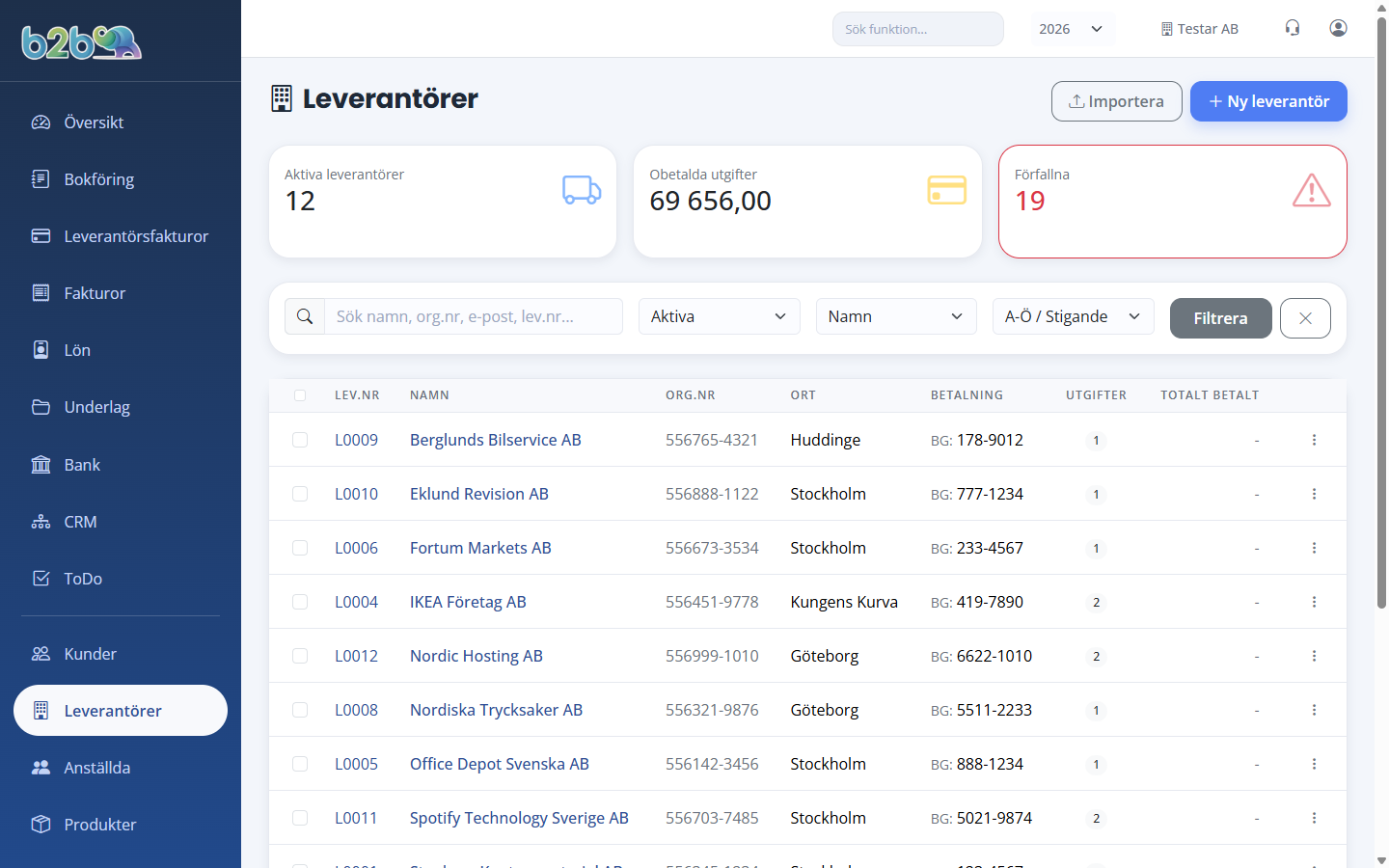Check the box for IKEA Företag AB
Image resolution: width=1389 pixels, height=868 pixels.
pyautogui.click(x=300, y=602)
